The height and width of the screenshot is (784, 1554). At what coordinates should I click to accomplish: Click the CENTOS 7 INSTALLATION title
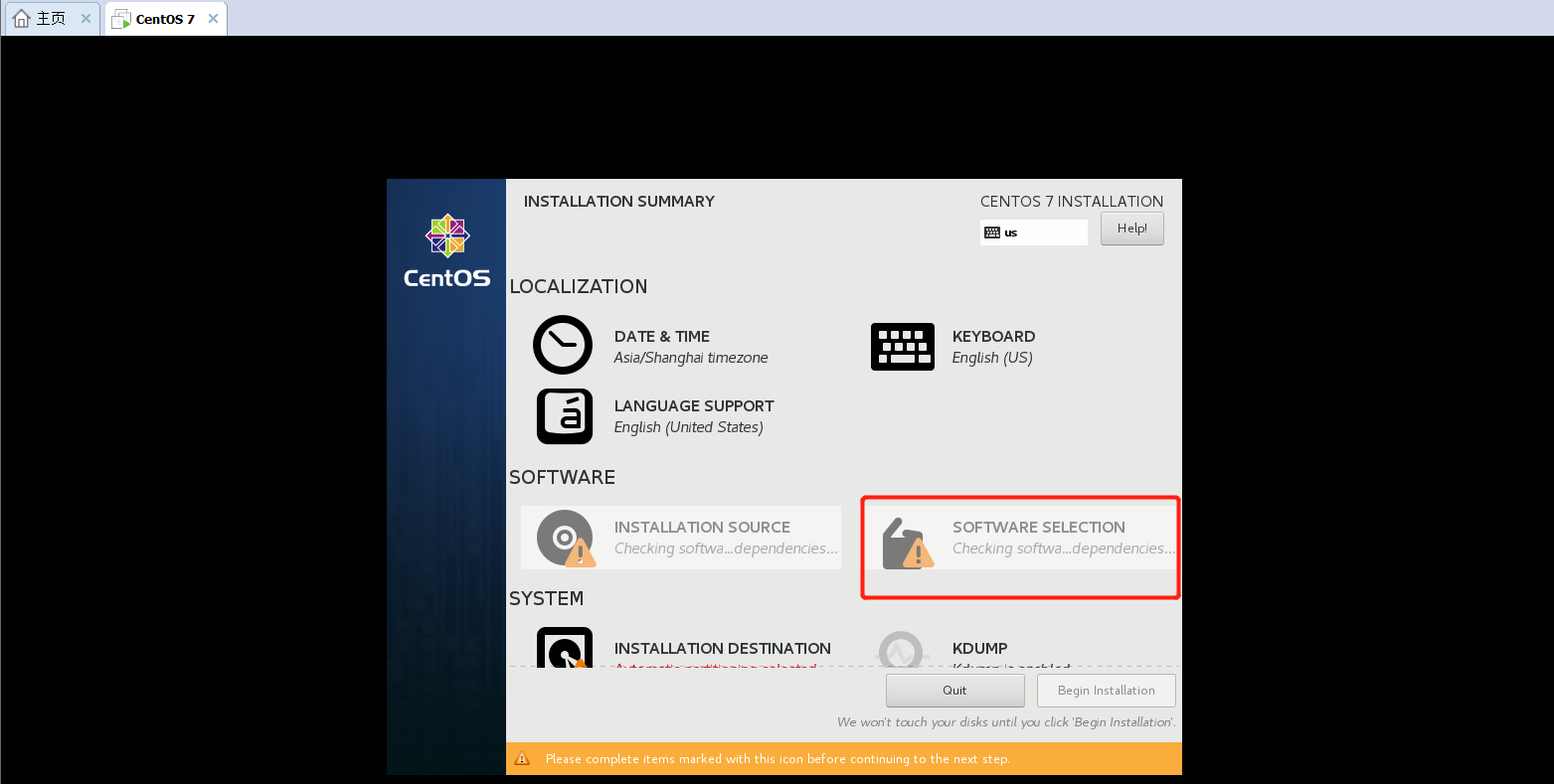[1072, 201]
